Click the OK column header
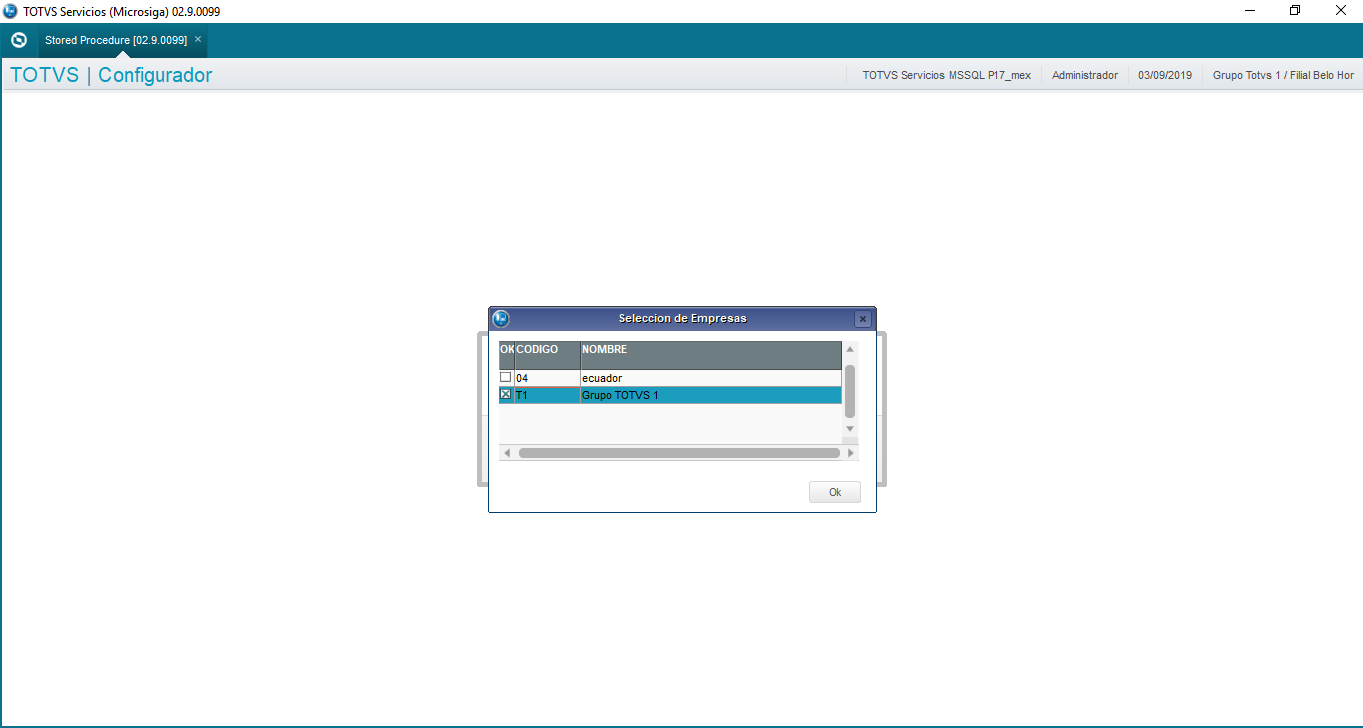Viewport: 1363px width, 728px height. [507, 355]
